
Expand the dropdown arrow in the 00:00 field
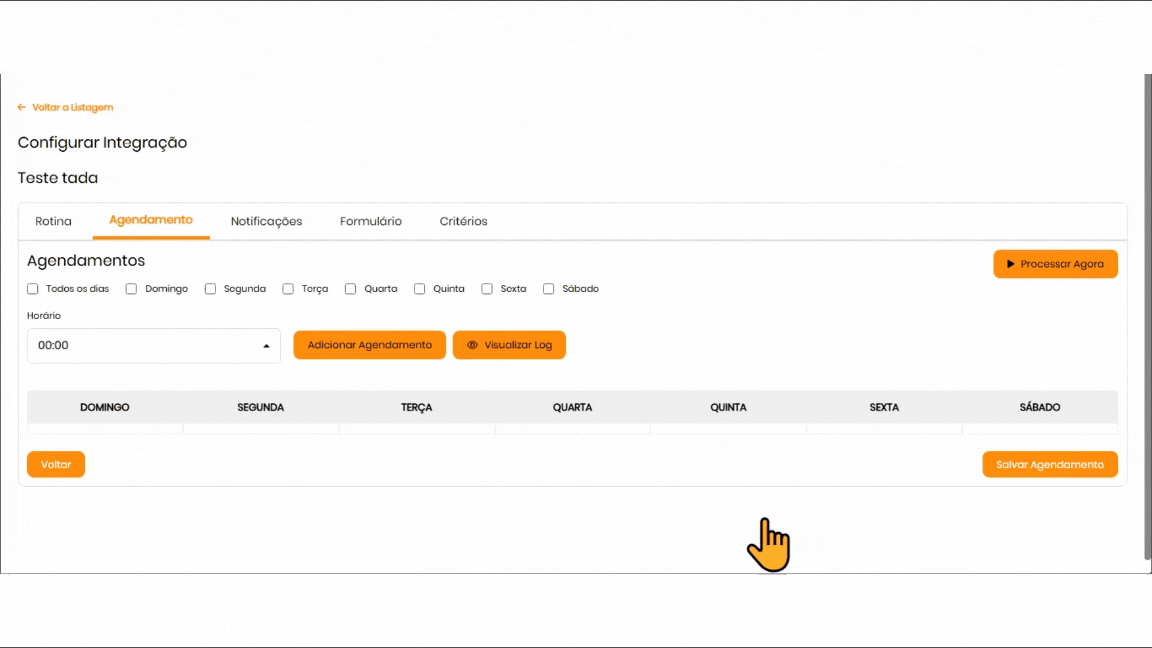(266, 346)
